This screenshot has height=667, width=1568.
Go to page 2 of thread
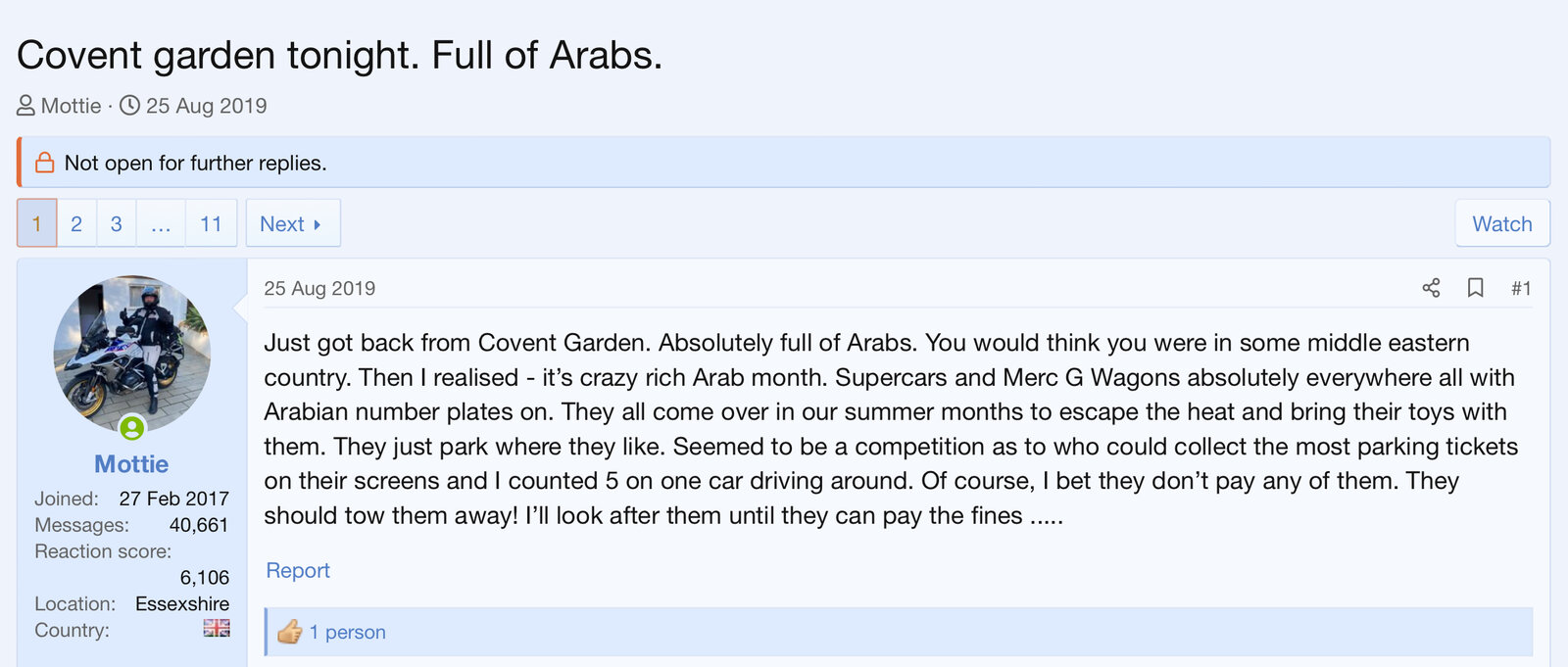76,223
